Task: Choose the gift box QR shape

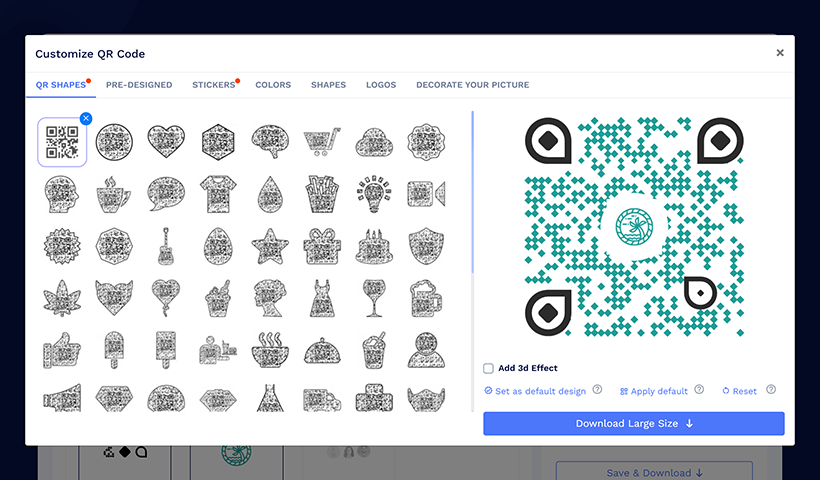Action: [322, 246]
